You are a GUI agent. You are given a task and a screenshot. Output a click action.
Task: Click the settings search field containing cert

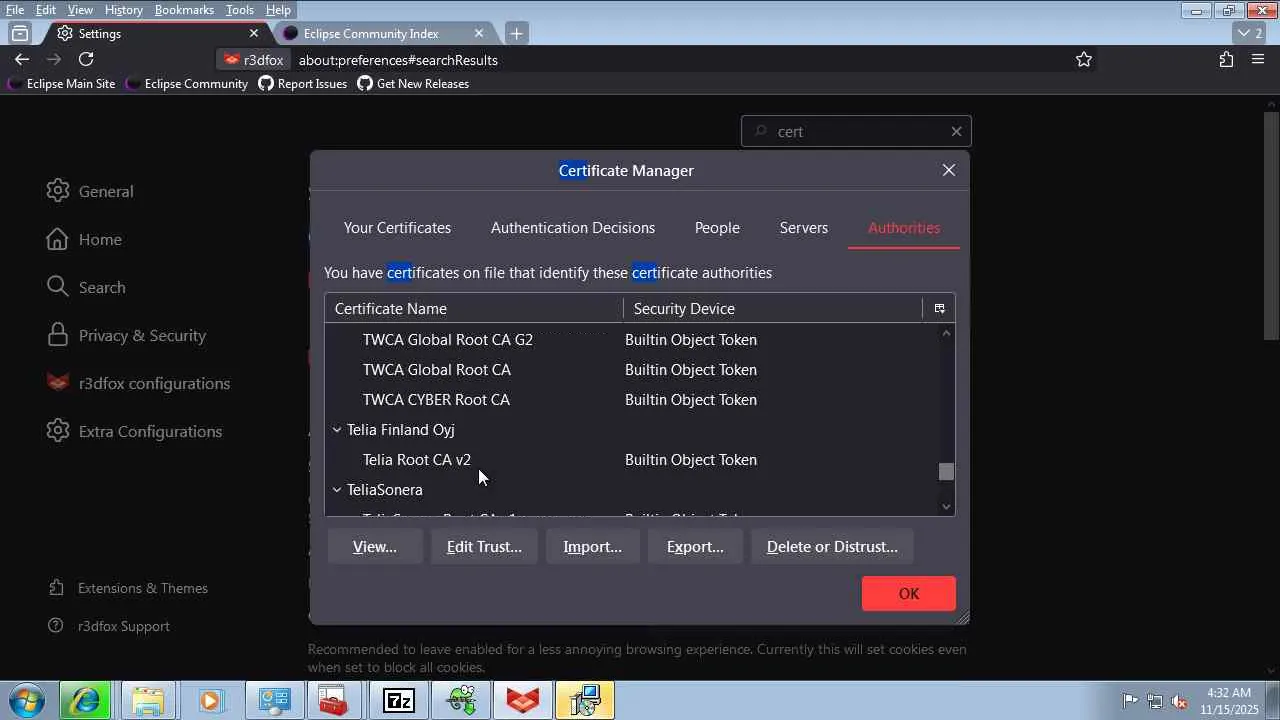[856, 131]
